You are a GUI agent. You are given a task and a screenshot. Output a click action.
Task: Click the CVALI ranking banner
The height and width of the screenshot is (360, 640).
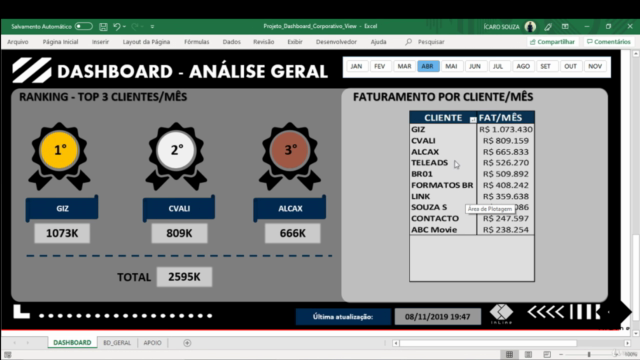[179, 208]
